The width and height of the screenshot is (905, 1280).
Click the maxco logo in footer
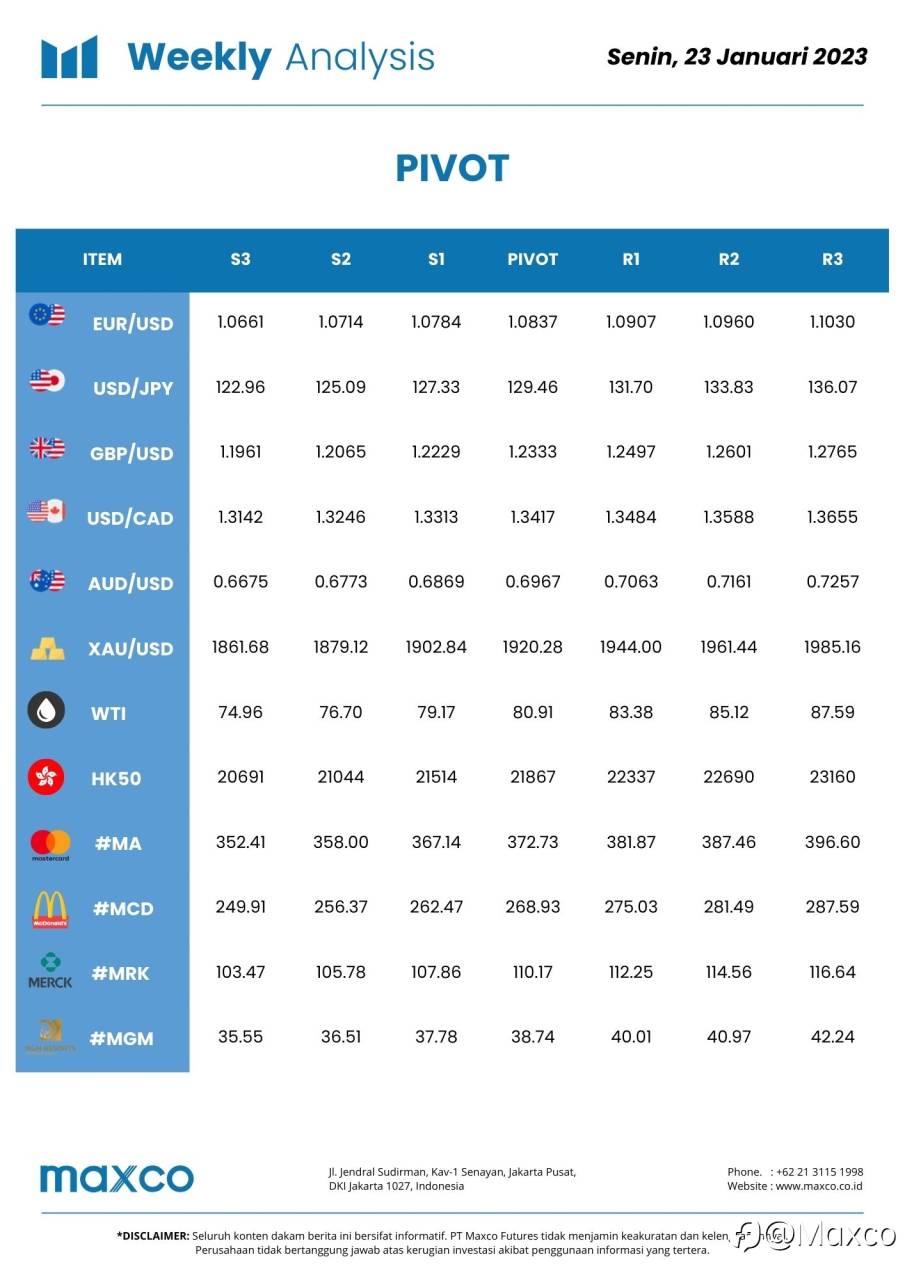pos(117,1178)
